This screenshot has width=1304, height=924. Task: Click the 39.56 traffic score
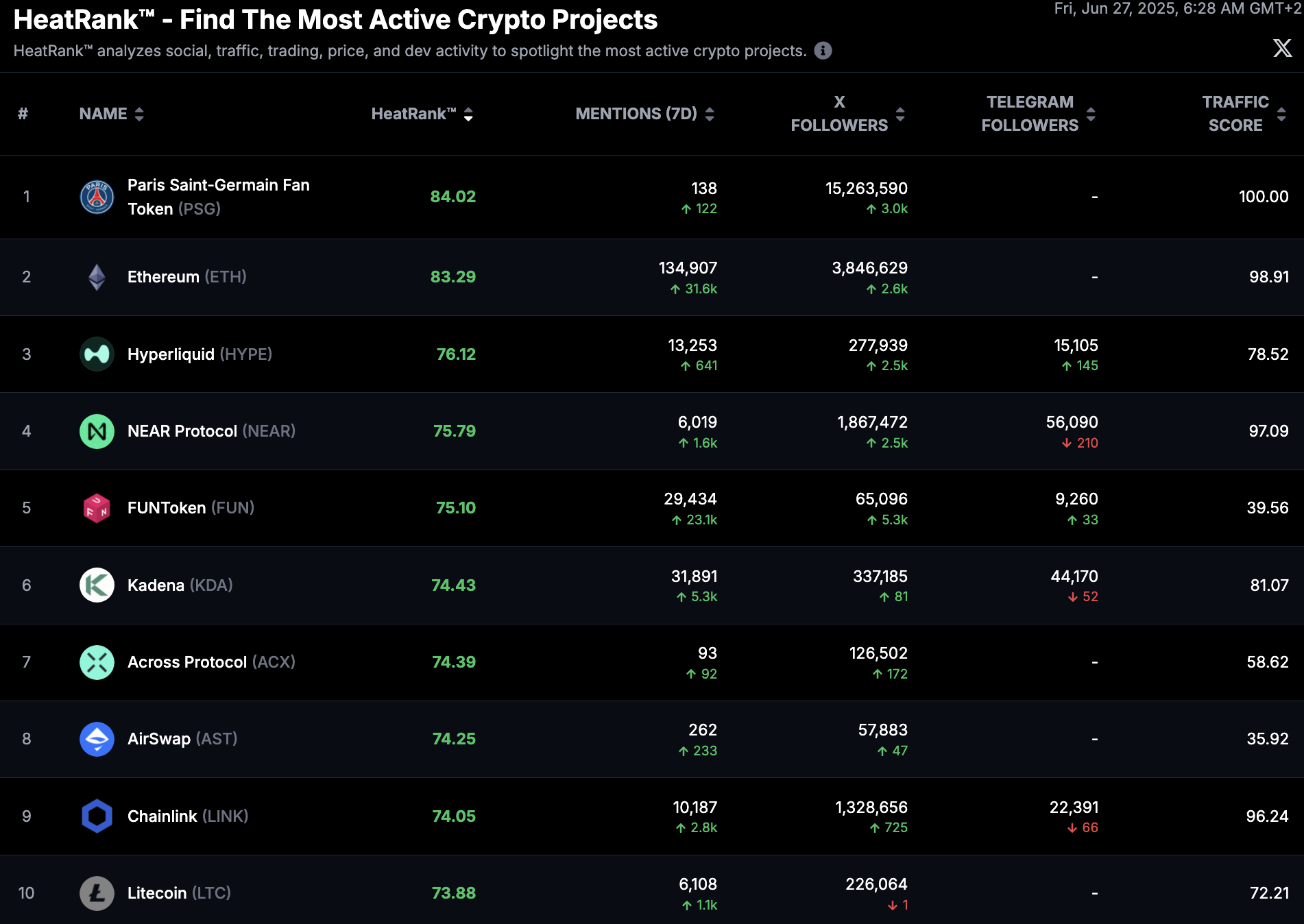click(1268, 508)
